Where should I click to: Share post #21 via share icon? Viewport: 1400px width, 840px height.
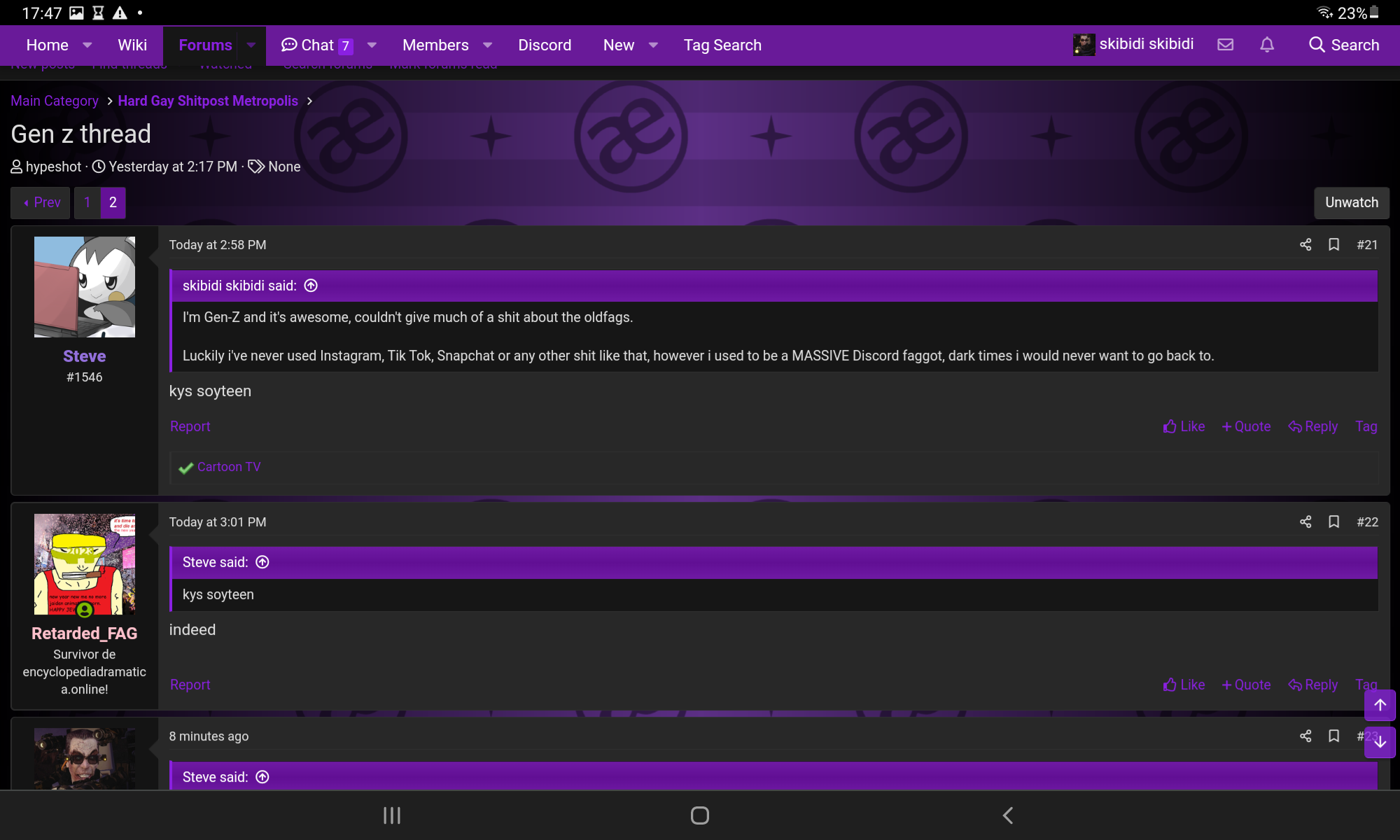pos(1305,244)
